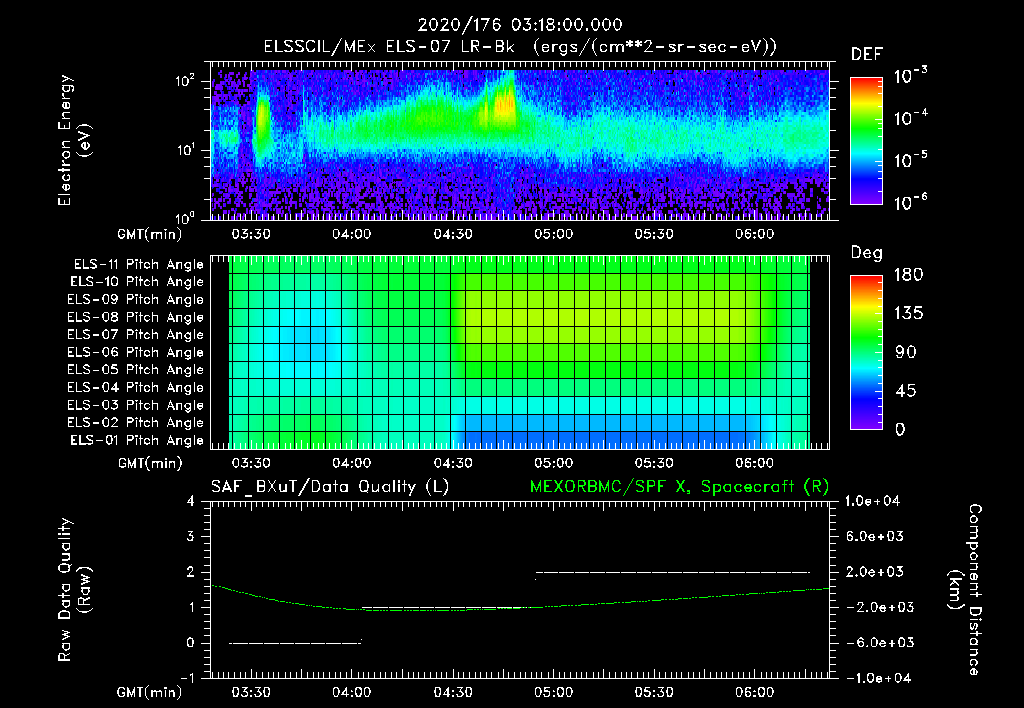This screenshot has height=708, width=1024.
Task: Select the ELS-05 Pitch Angle row label
Action: pyautogui.click(x=136, y=370)
